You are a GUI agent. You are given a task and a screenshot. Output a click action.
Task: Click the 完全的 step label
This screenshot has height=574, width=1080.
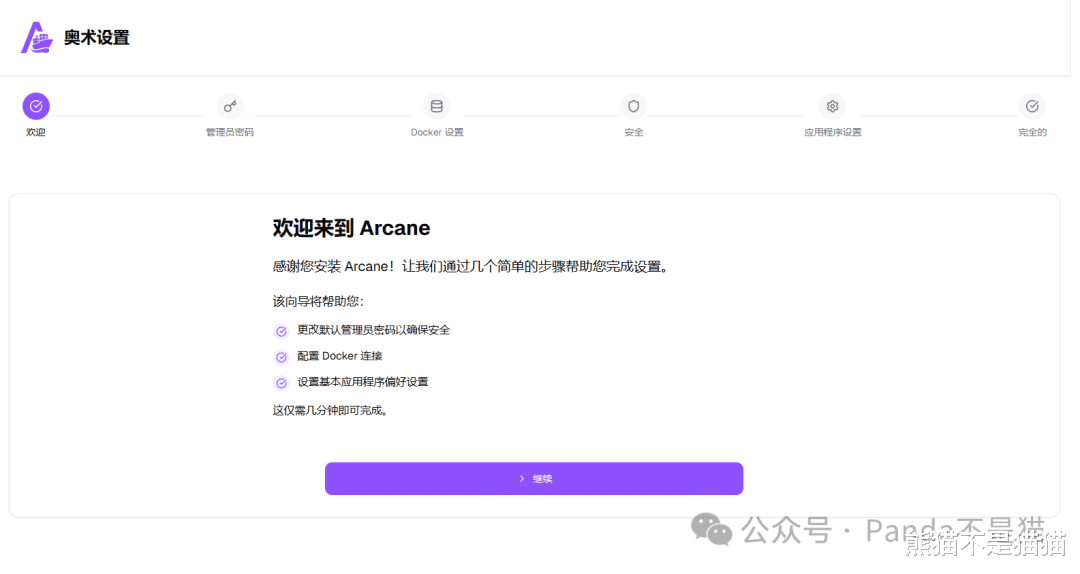1032,132
